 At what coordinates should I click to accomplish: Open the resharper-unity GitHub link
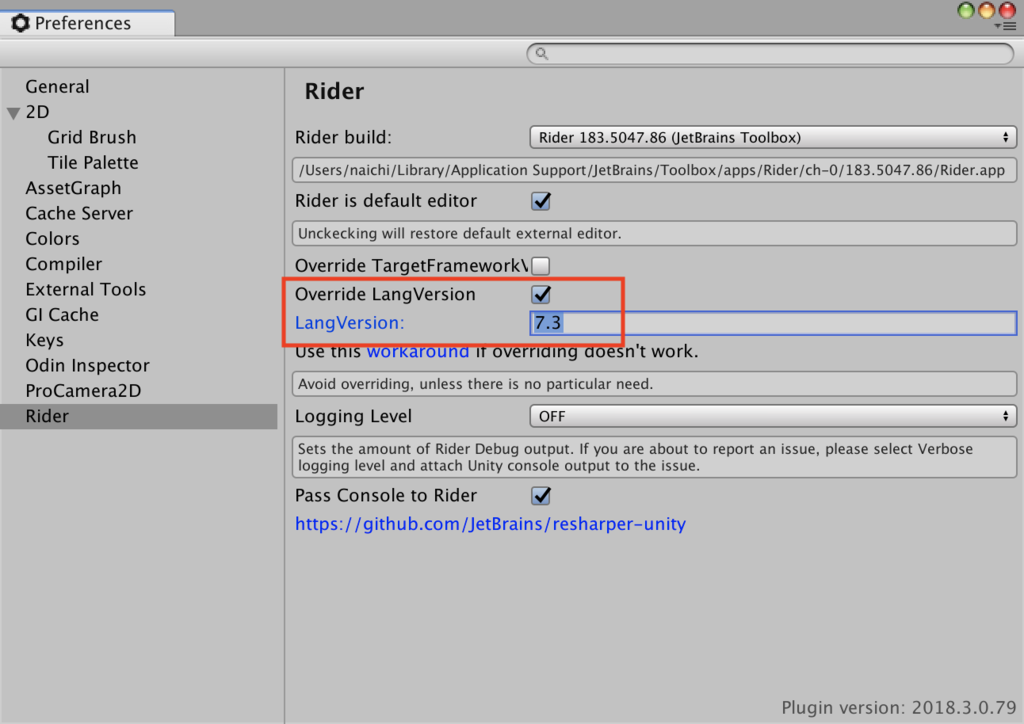click(490, 524)
